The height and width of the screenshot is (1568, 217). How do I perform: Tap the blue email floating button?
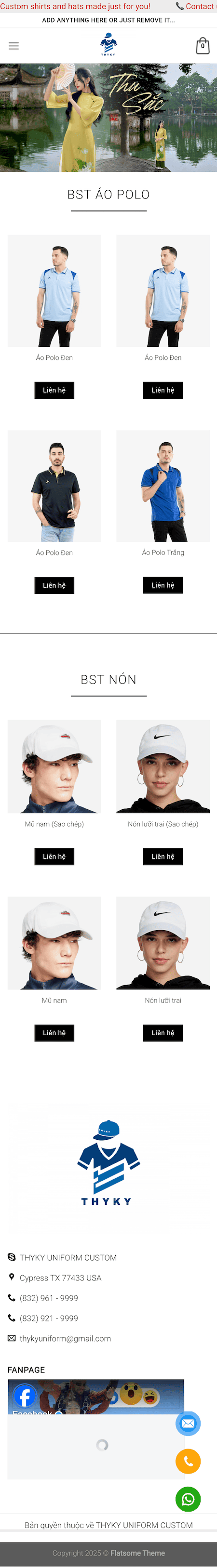(188, 1423)
